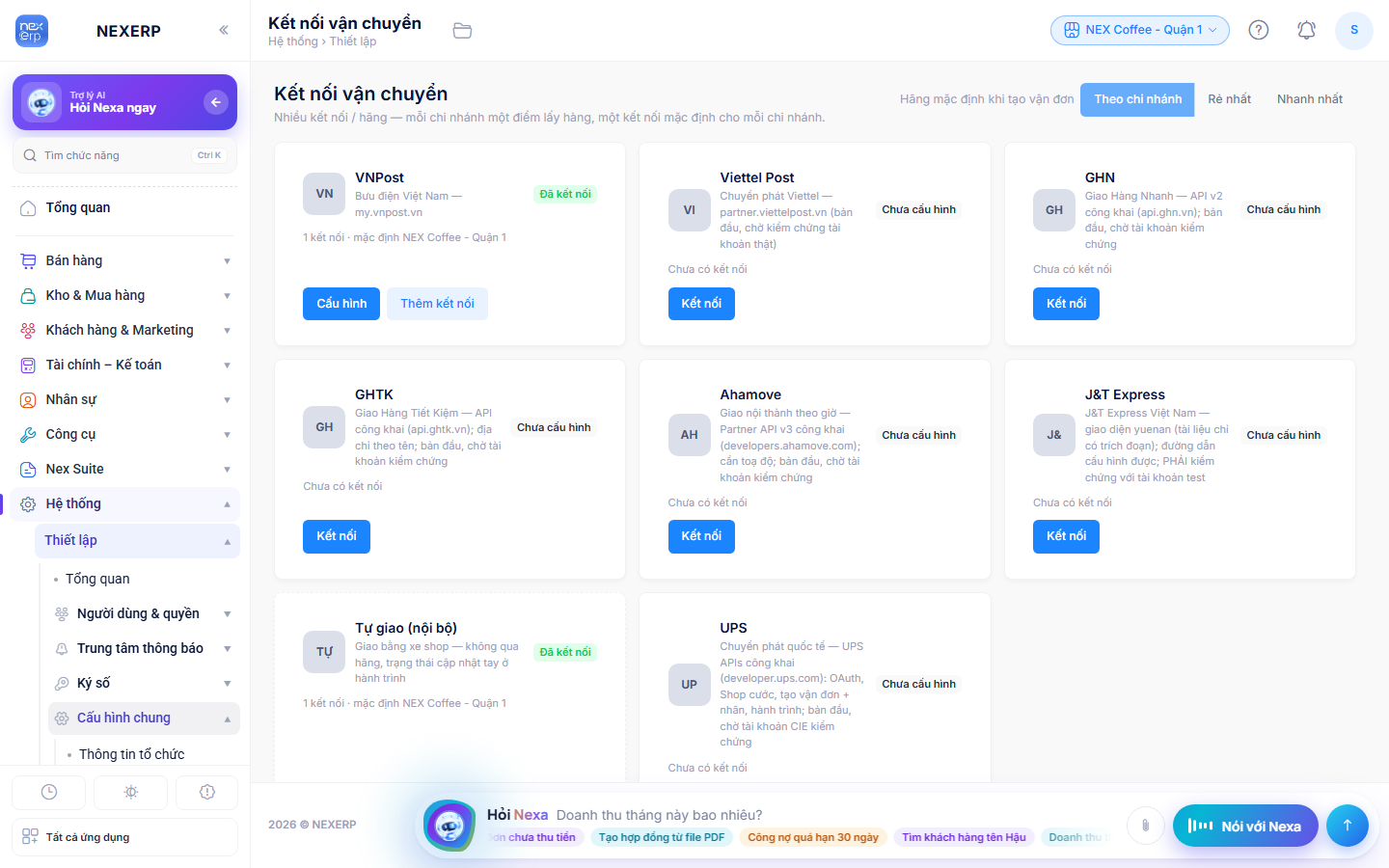Screen dimensions: 1389x868
Task: Open the folder icon beside page title
Action: coord(463,31)
